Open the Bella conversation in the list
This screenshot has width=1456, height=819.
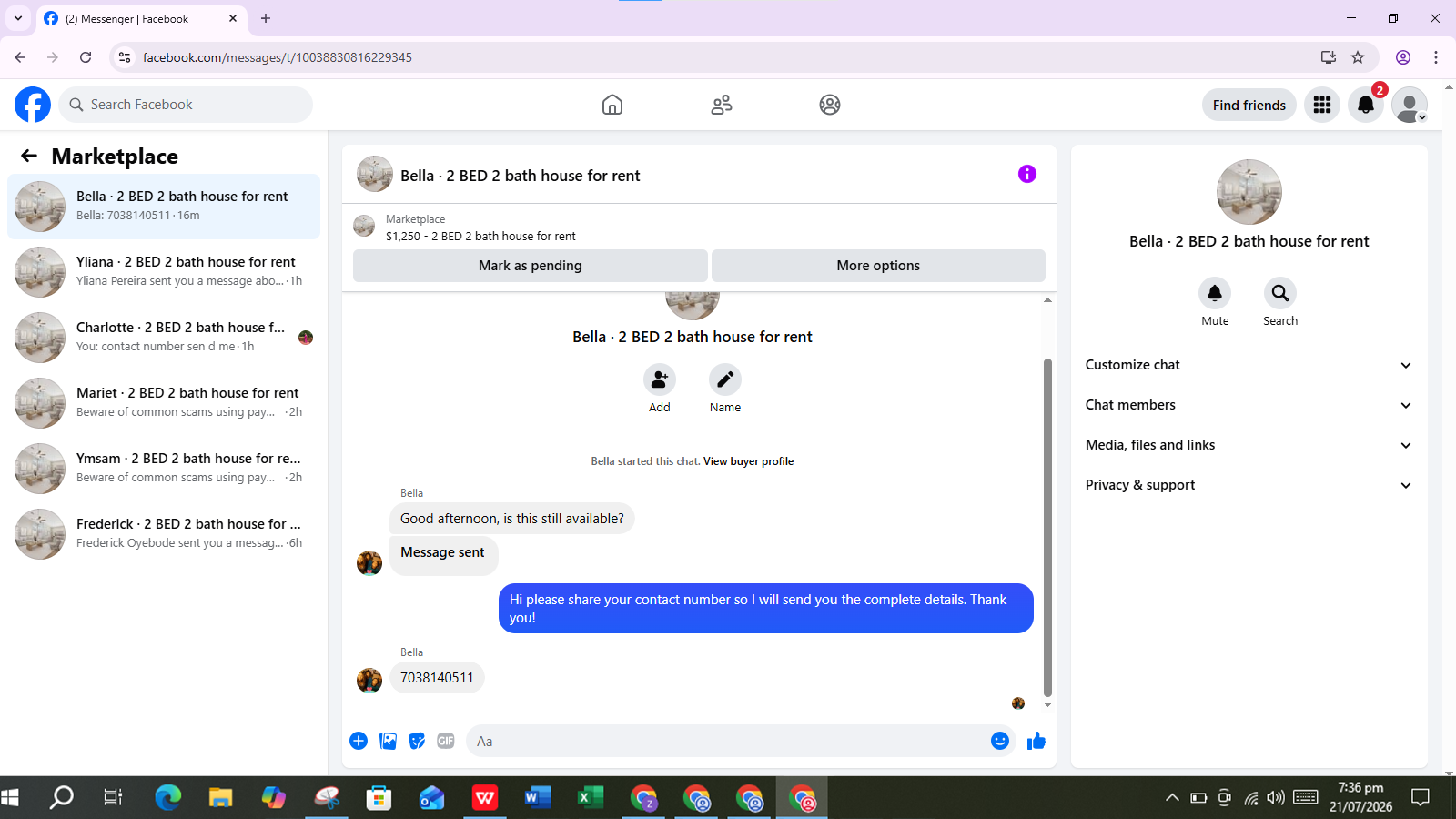(x=164, y=207)
